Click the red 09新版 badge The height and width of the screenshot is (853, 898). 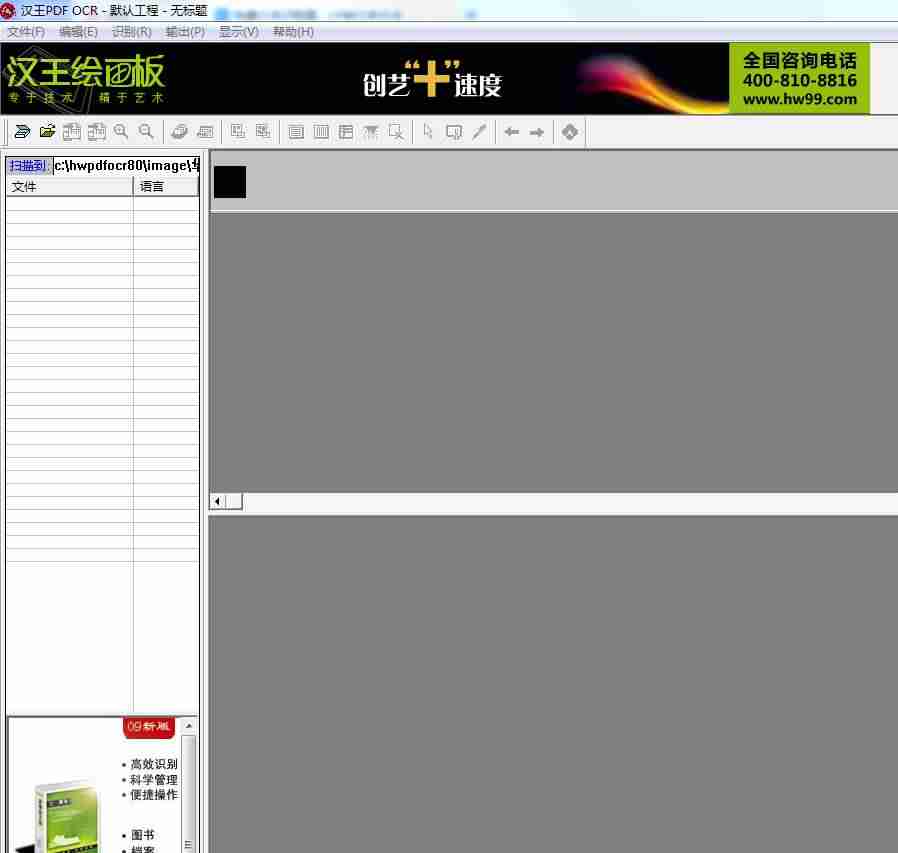[148, 727]
